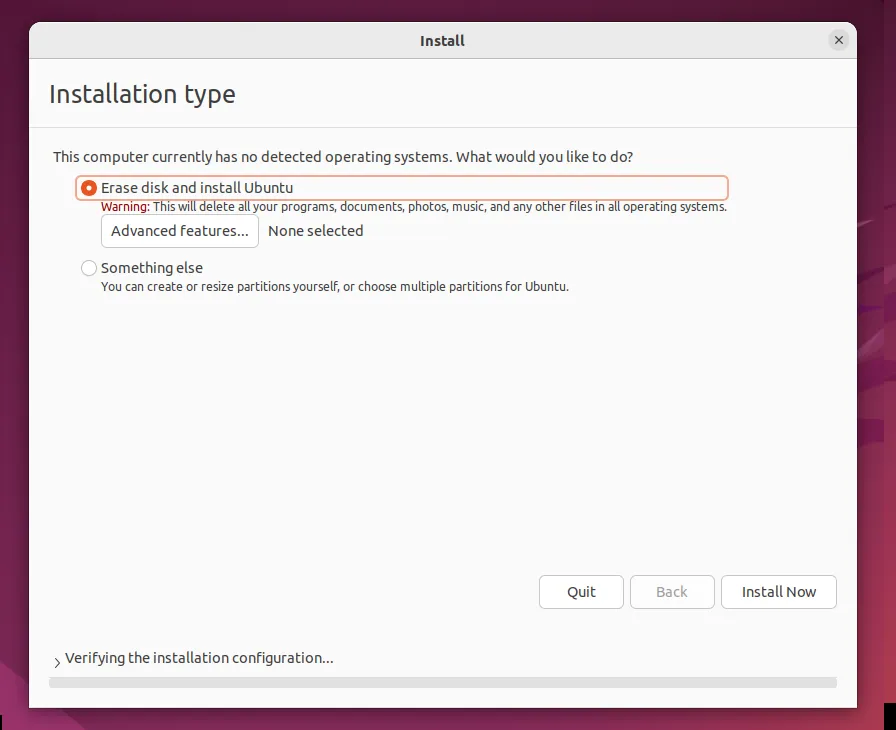Click the Install title in header bar
This screenshot has width=896, height=730.
(442, 41)
